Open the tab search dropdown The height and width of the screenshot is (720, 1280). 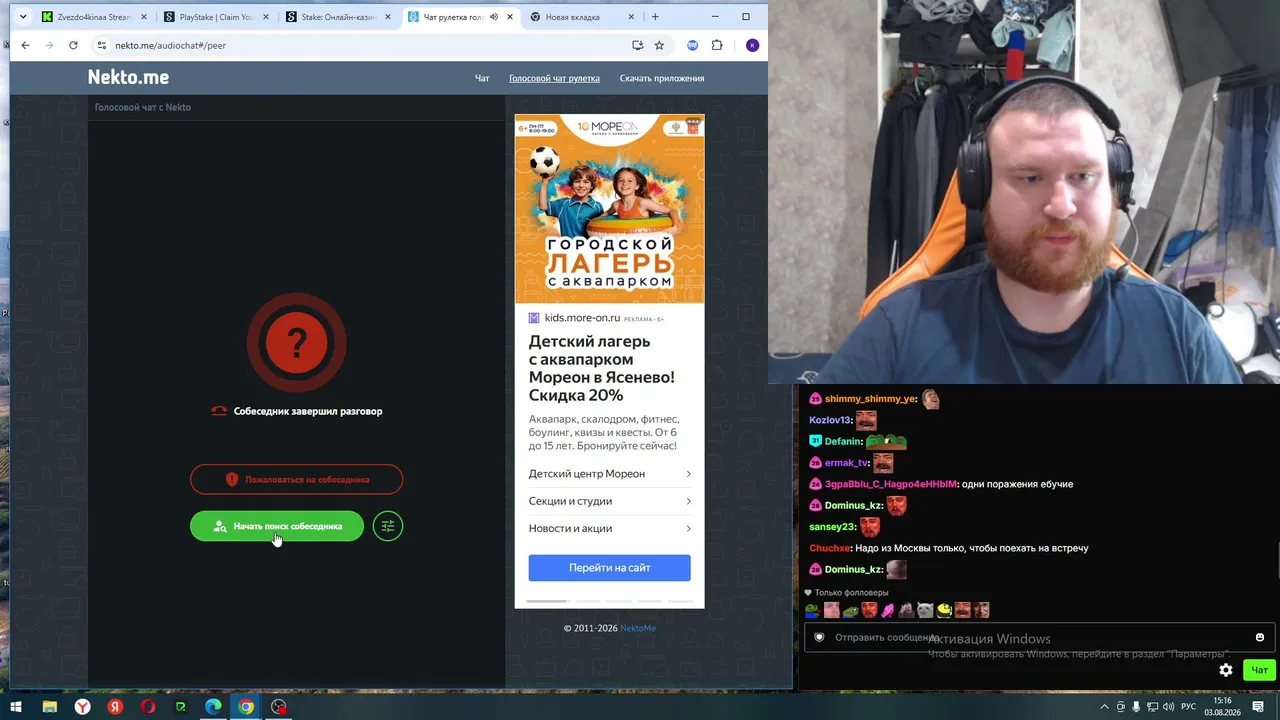point(23,17)
